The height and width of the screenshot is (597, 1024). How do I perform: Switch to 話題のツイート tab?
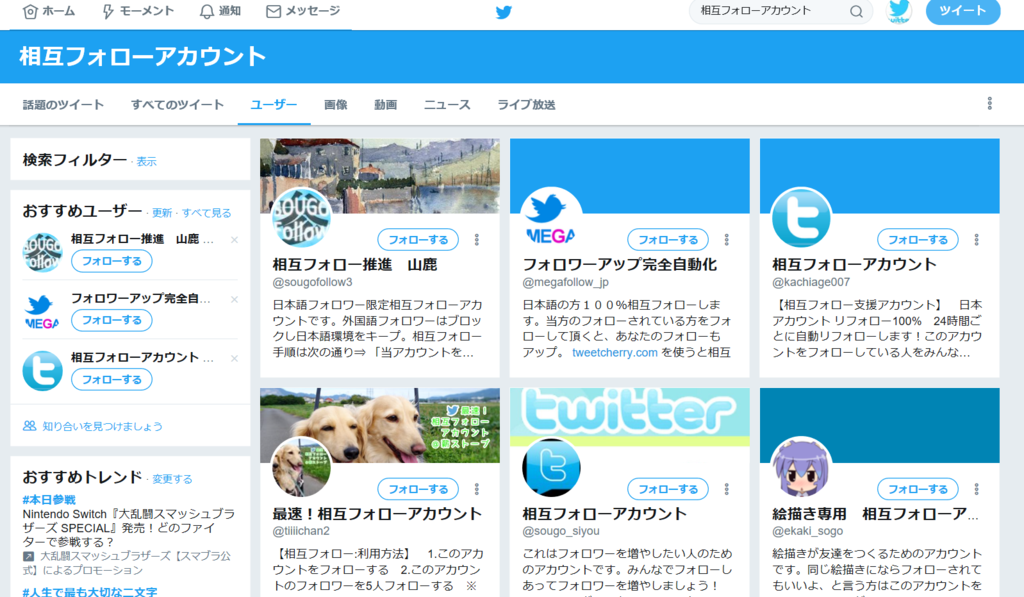coord(63,105)
